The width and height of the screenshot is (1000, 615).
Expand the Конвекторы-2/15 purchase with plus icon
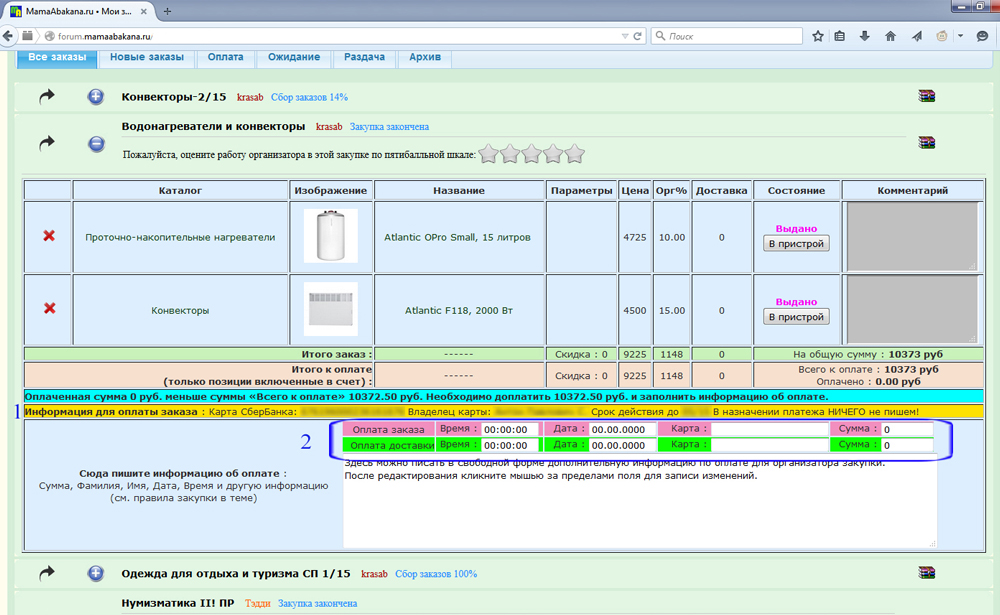tap(96, 97)
